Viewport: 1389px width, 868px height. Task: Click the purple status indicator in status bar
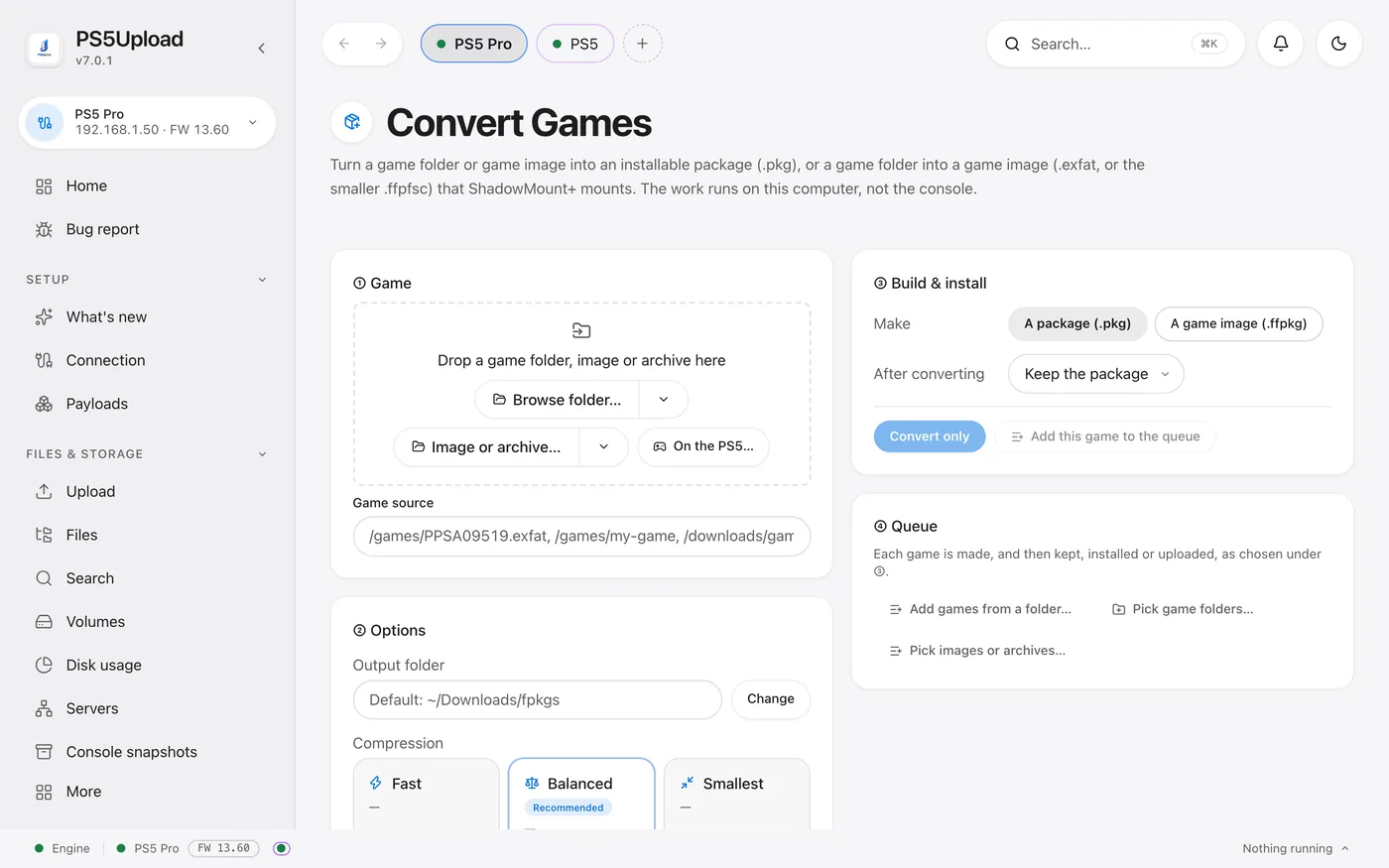click(x=282, y=848)
